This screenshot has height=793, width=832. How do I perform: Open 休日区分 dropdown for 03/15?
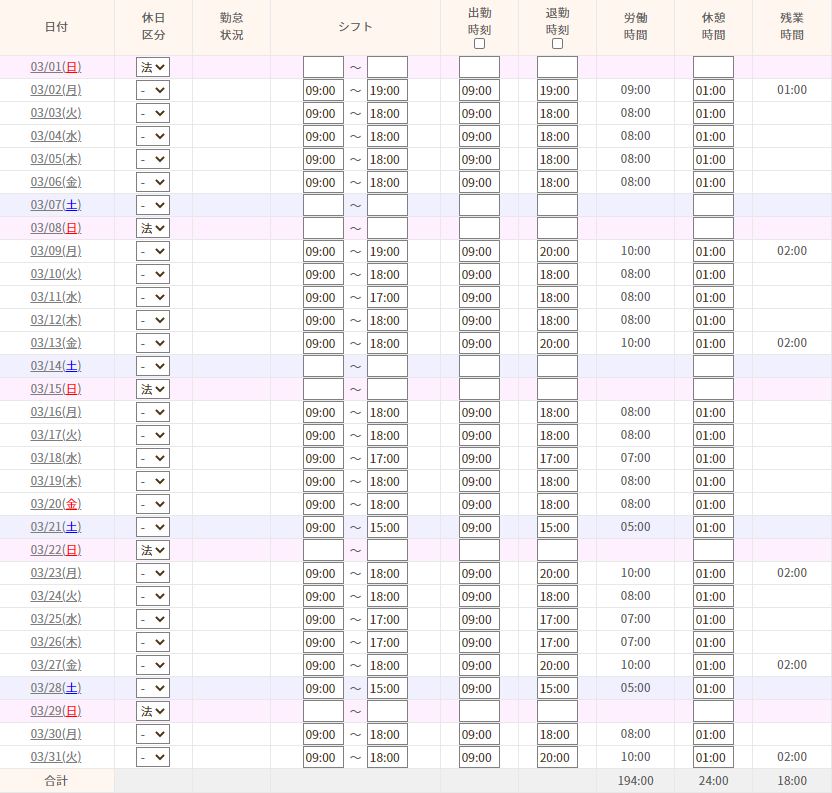[x=153, y=389]
